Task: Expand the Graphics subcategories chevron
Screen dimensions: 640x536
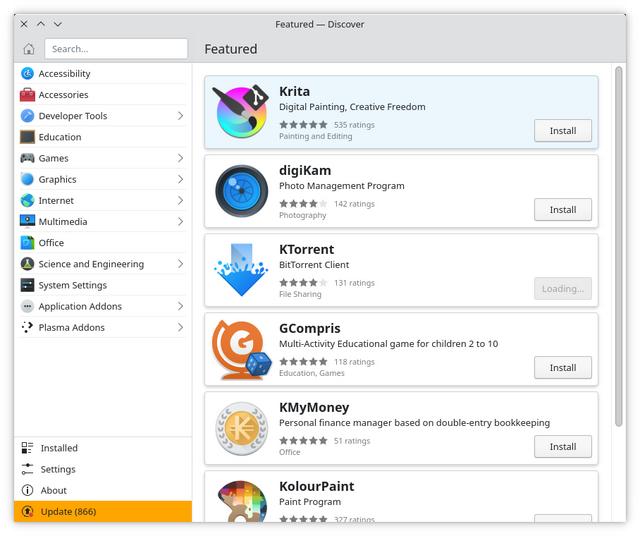Action: [180, 179]
